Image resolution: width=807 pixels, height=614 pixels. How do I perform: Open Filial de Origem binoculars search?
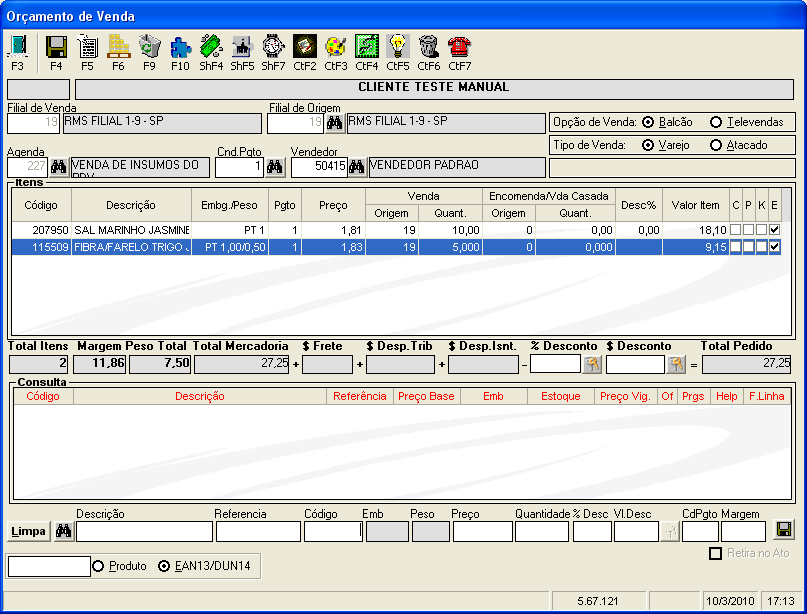pos(335,124)
